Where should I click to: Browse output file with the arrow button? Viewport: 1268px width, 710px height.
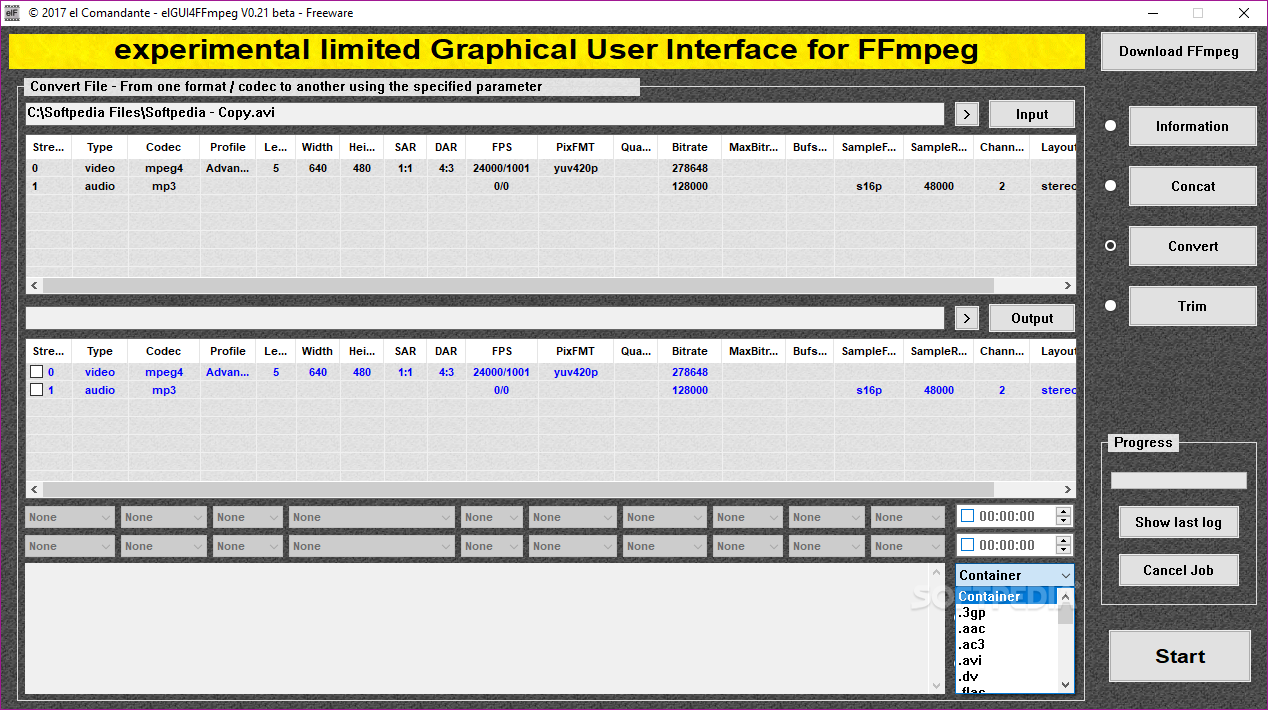(x=966, y=318)
